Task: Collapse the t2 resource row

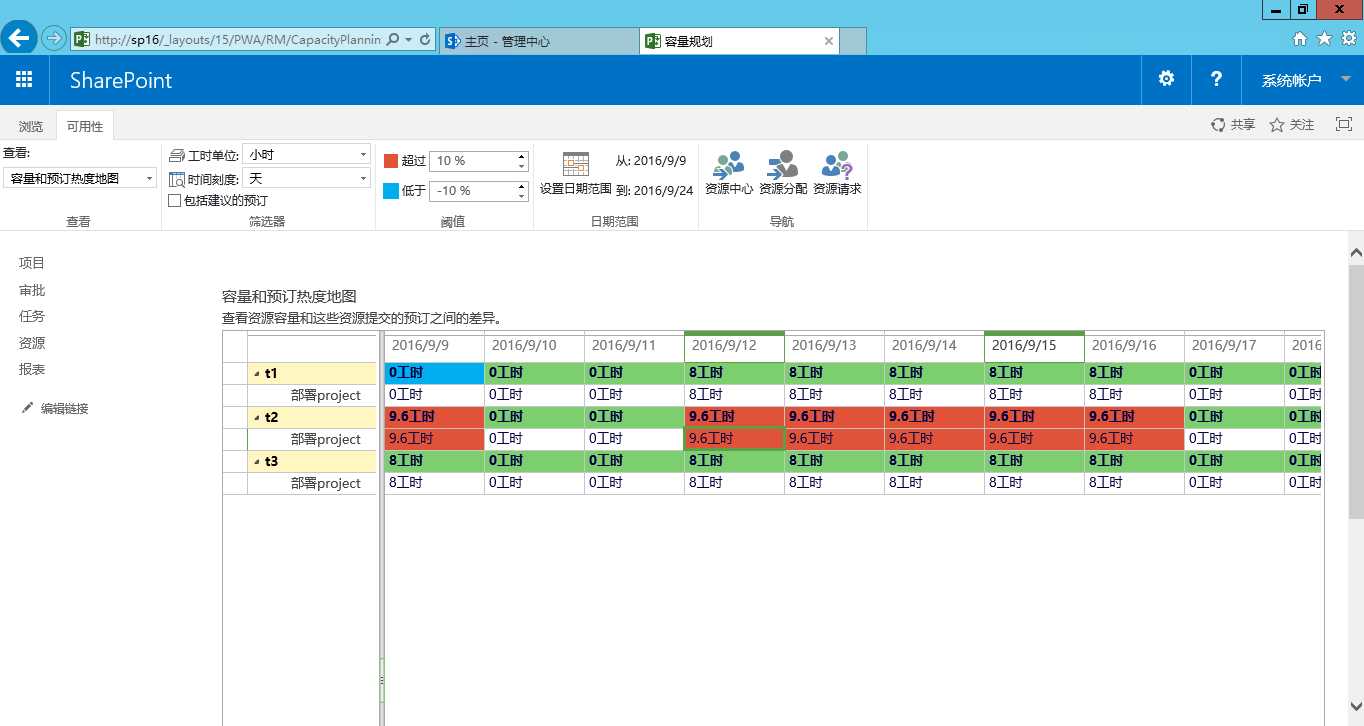Action: [x=256, y=418]
